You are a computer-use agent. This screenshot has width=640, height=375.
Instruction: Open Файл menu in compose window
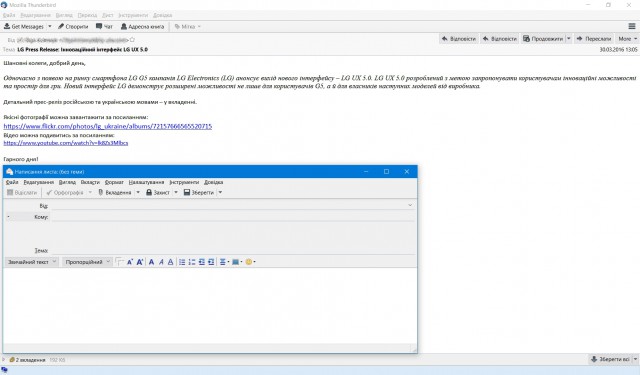pos(12,182)
